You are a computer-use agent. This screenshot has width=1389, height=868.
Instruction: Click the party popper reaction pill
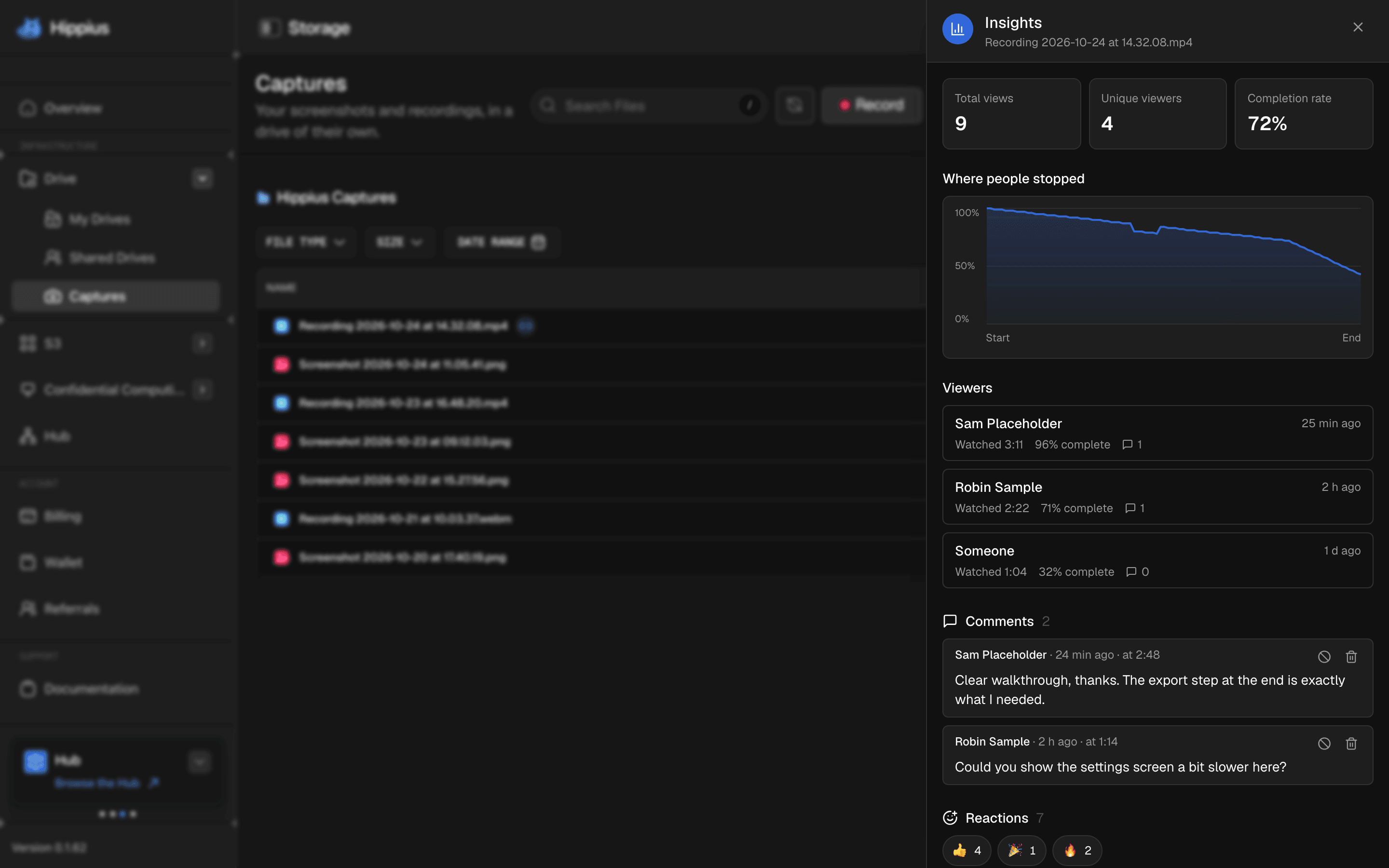click(x=1021, y=850)
